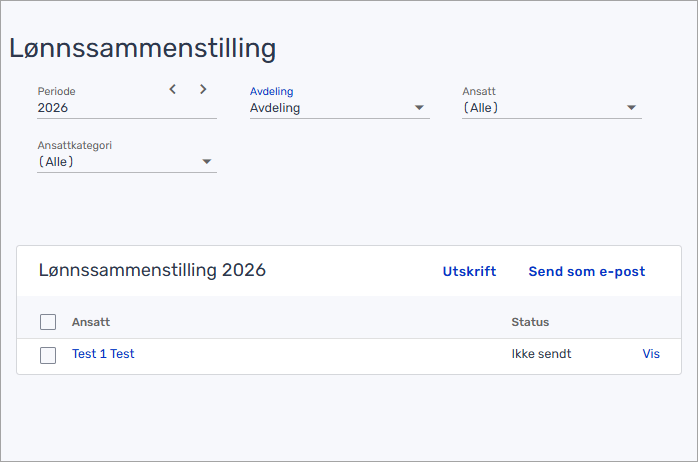Click Vis to view the summary
The image size is (698, 462).
click(651, 354)
